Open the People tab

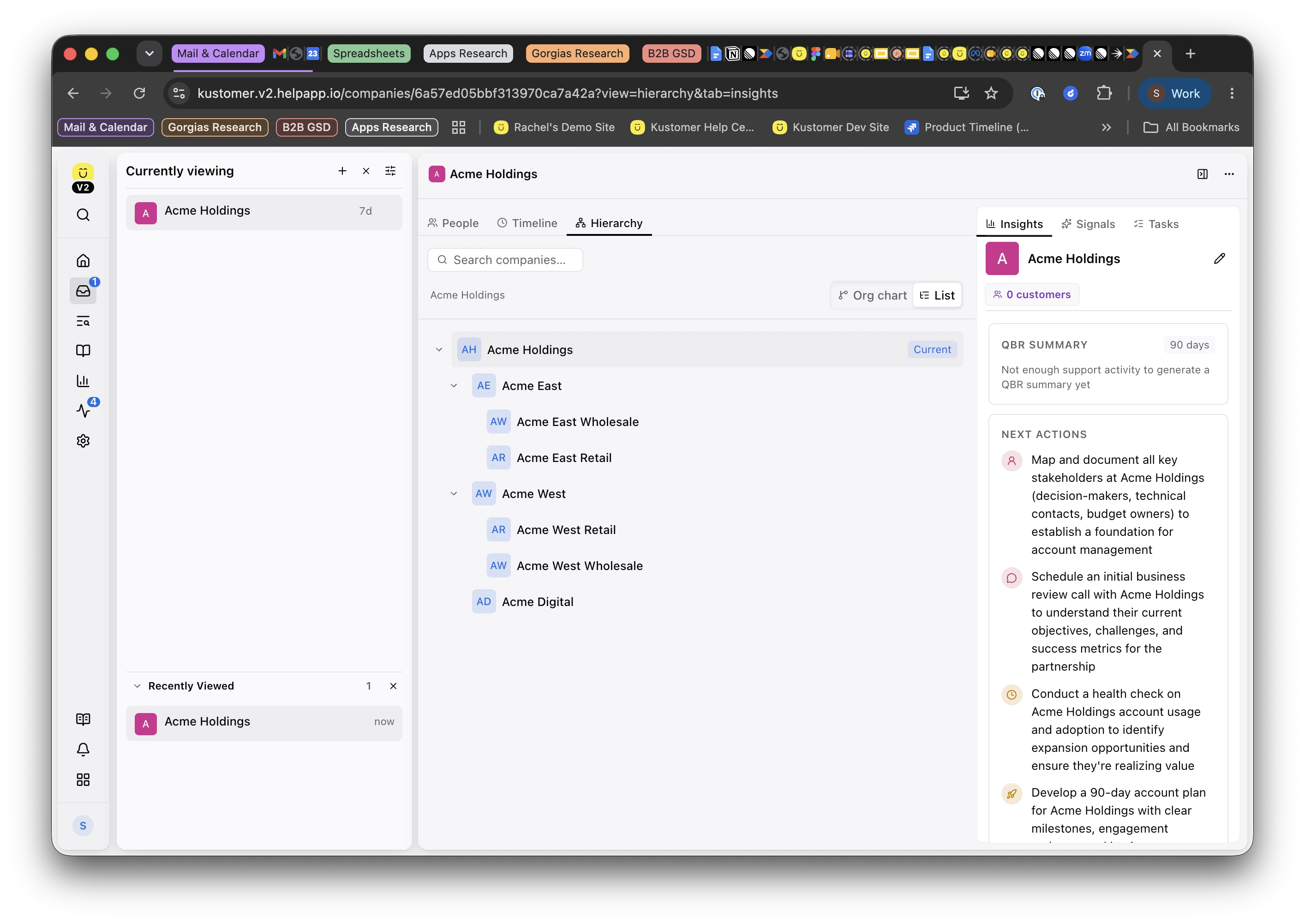454,223
